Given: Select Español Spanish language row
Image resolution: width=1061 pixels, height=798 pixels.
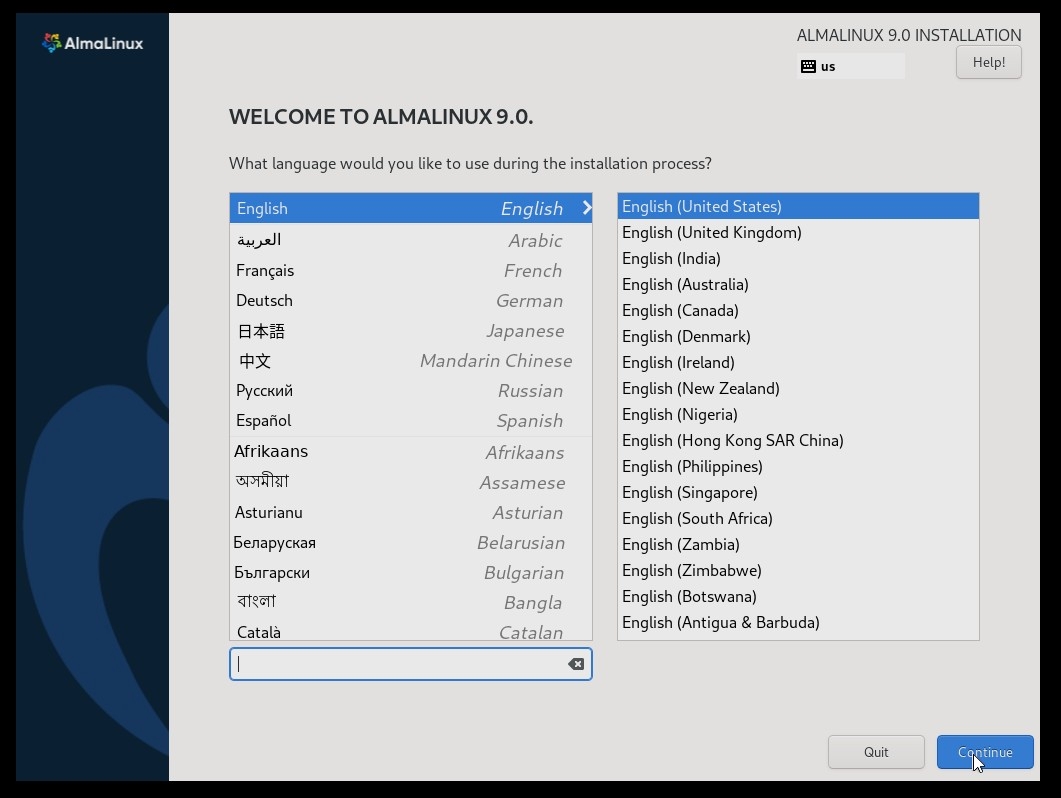Looking at the screenshot, I should click(411, 420).
